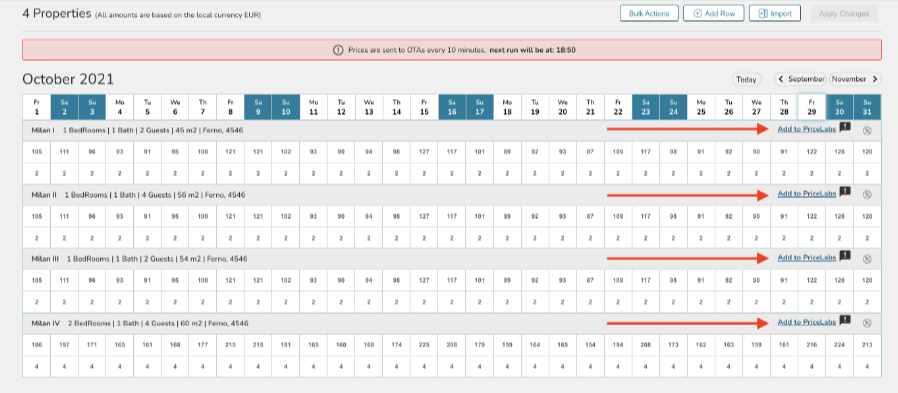Edit Milan IV price 213 on Su 31

(x=867, y=345)
